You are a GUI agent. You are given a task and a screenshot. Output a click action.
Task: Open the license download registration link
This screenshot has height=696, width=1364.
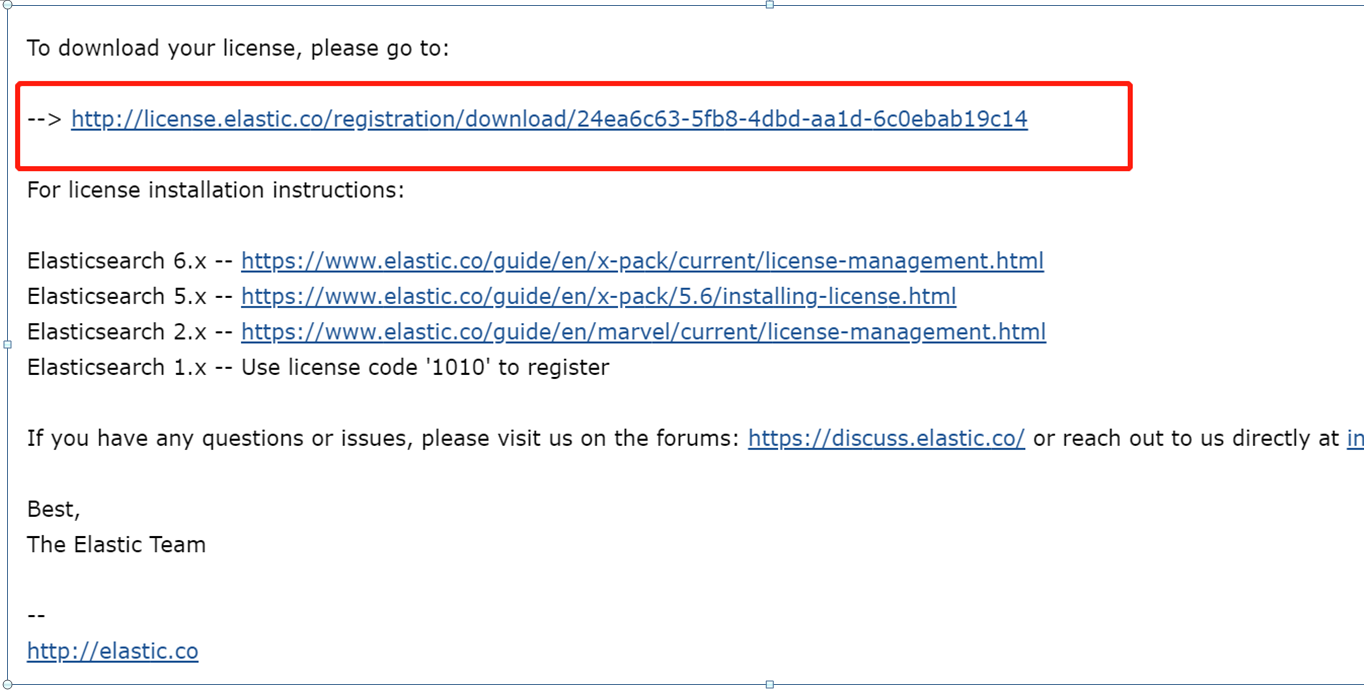pyautogui.click(x=549, y=119)
